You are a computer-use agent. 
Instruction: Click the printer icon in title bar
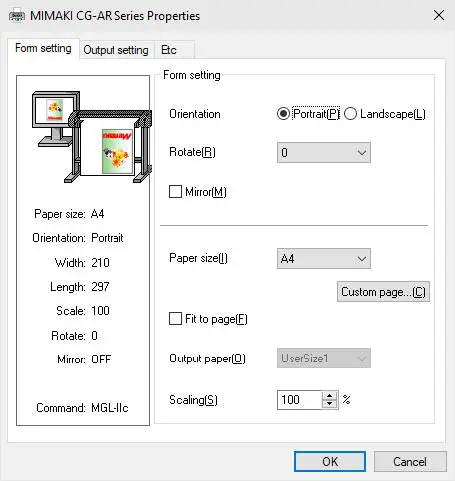coord(17,16)
